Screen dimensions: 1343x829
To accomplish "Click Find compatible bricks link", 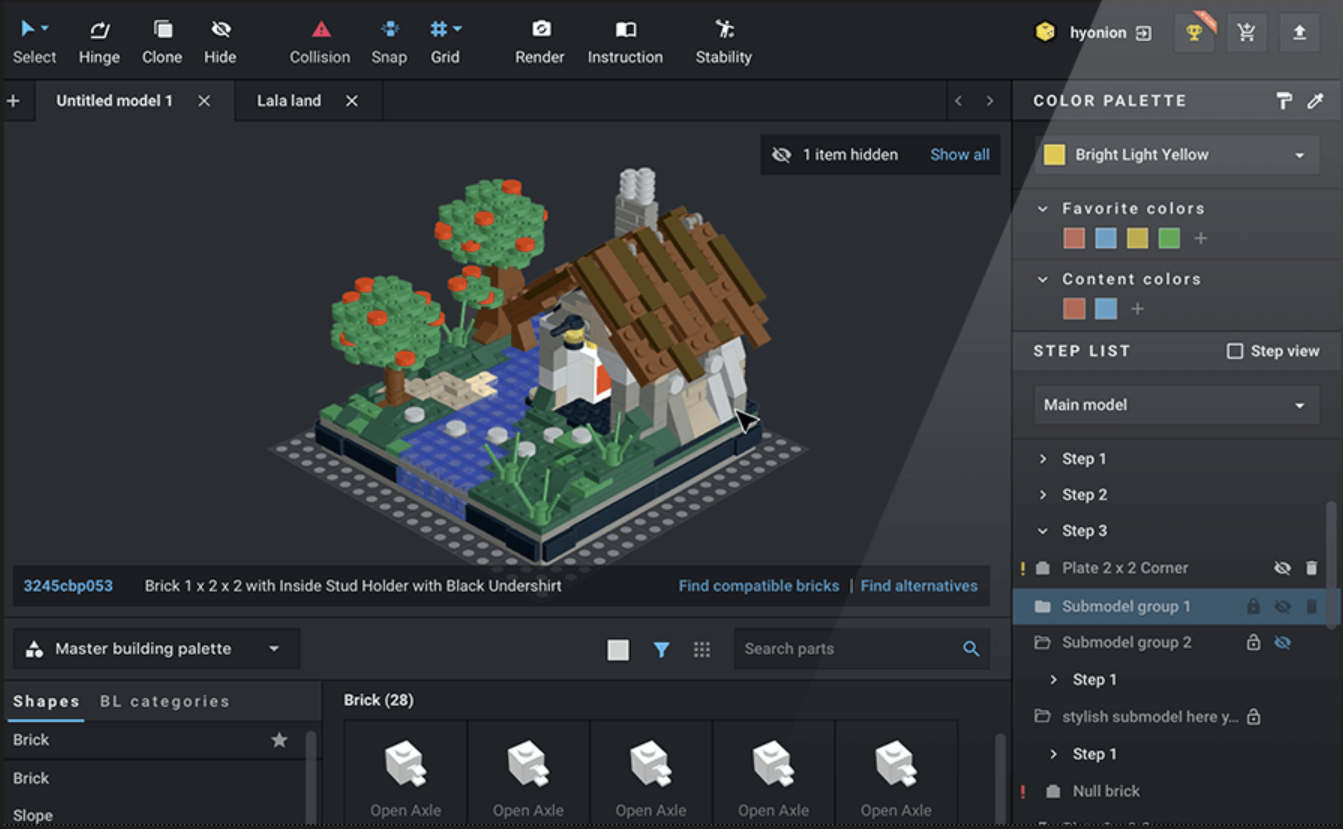I will click(x=758, y=586).
